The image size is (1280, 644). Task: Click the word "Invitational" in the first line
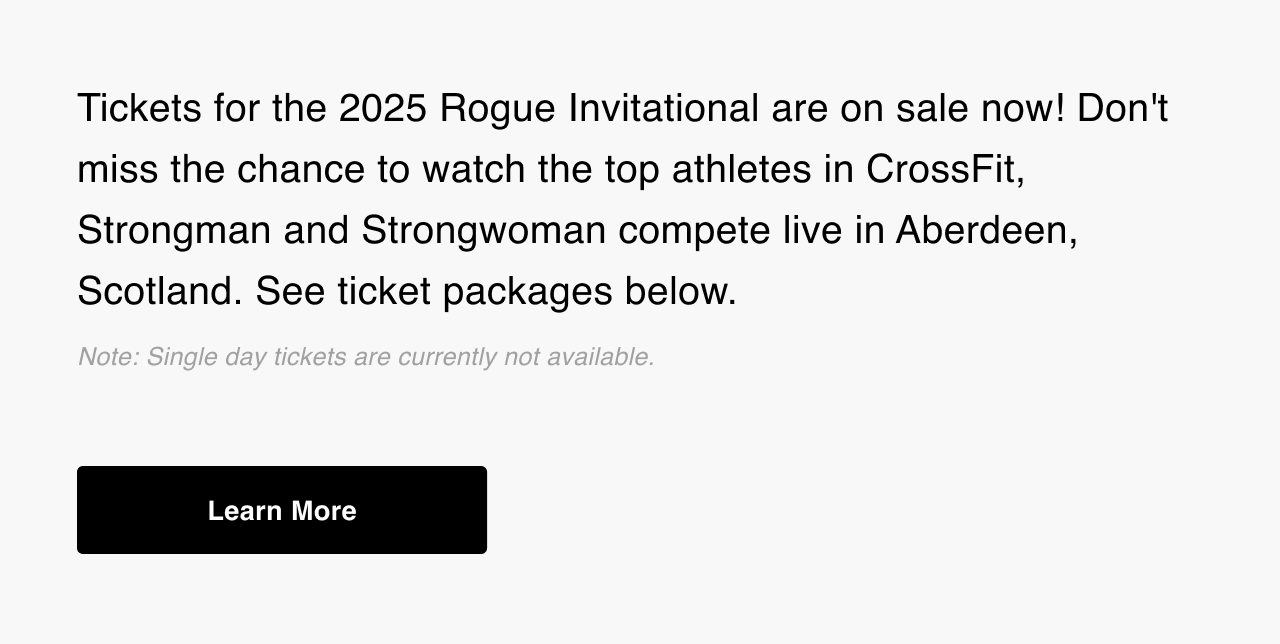(664, 108)
